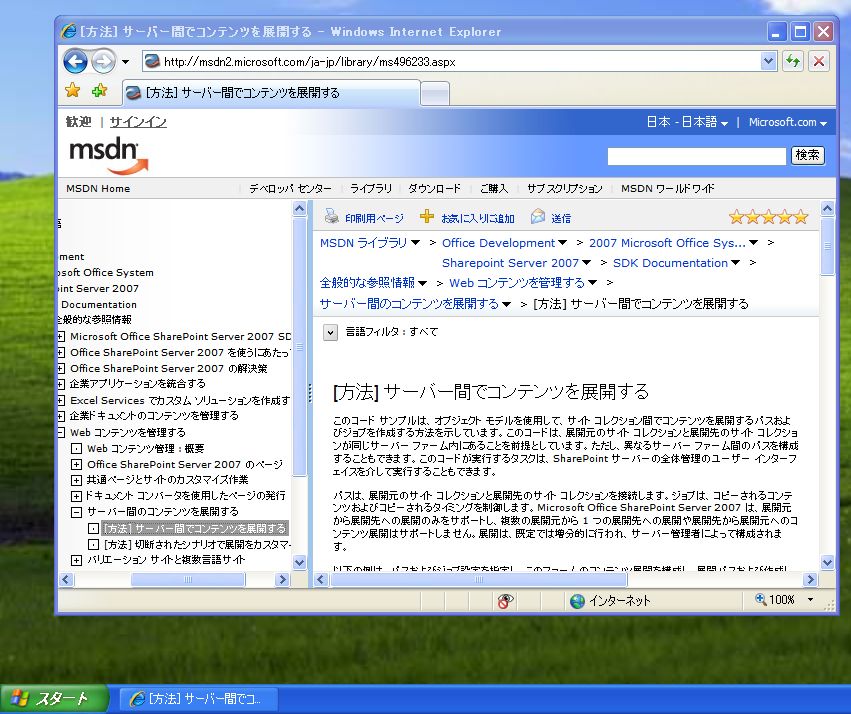Open ライブラリ navigation item
The width and height of the screenshot is (851, 714).
point(371,189)
